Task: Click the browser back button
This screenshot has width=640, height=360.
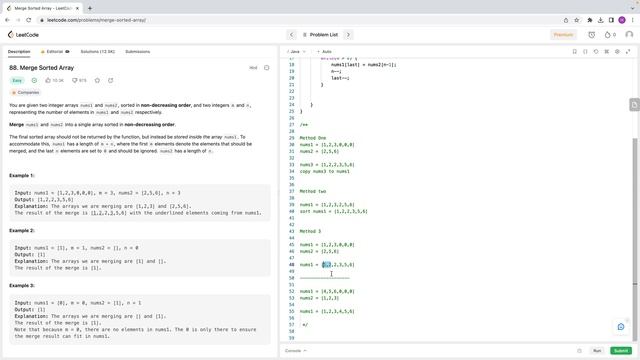Action: click(x=7, y=20)
